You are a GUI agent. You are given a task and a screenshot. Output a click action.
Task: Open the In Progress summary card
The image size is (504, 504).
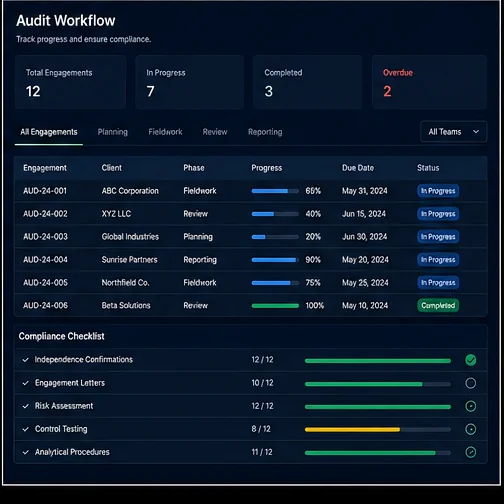click(190, 82)
